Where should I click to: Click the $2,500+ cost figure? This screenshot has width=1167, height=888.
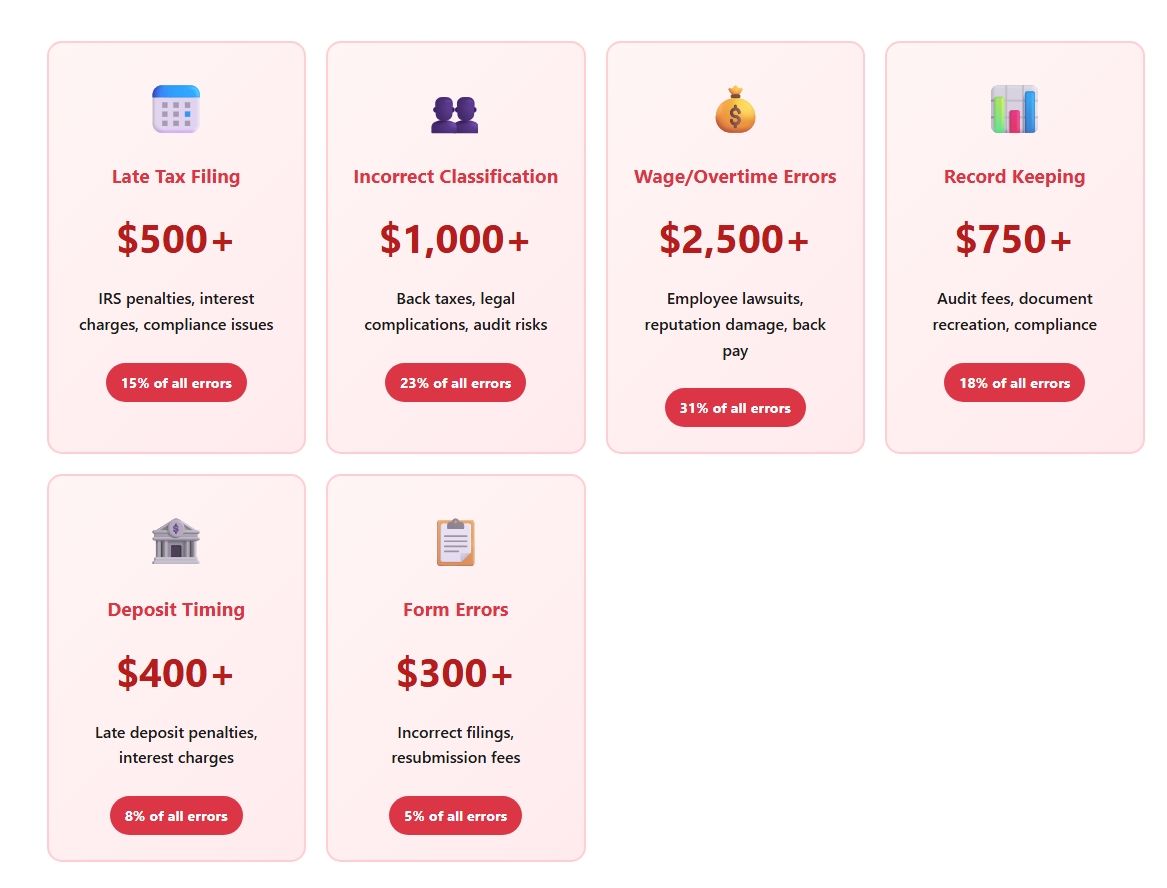735,239
